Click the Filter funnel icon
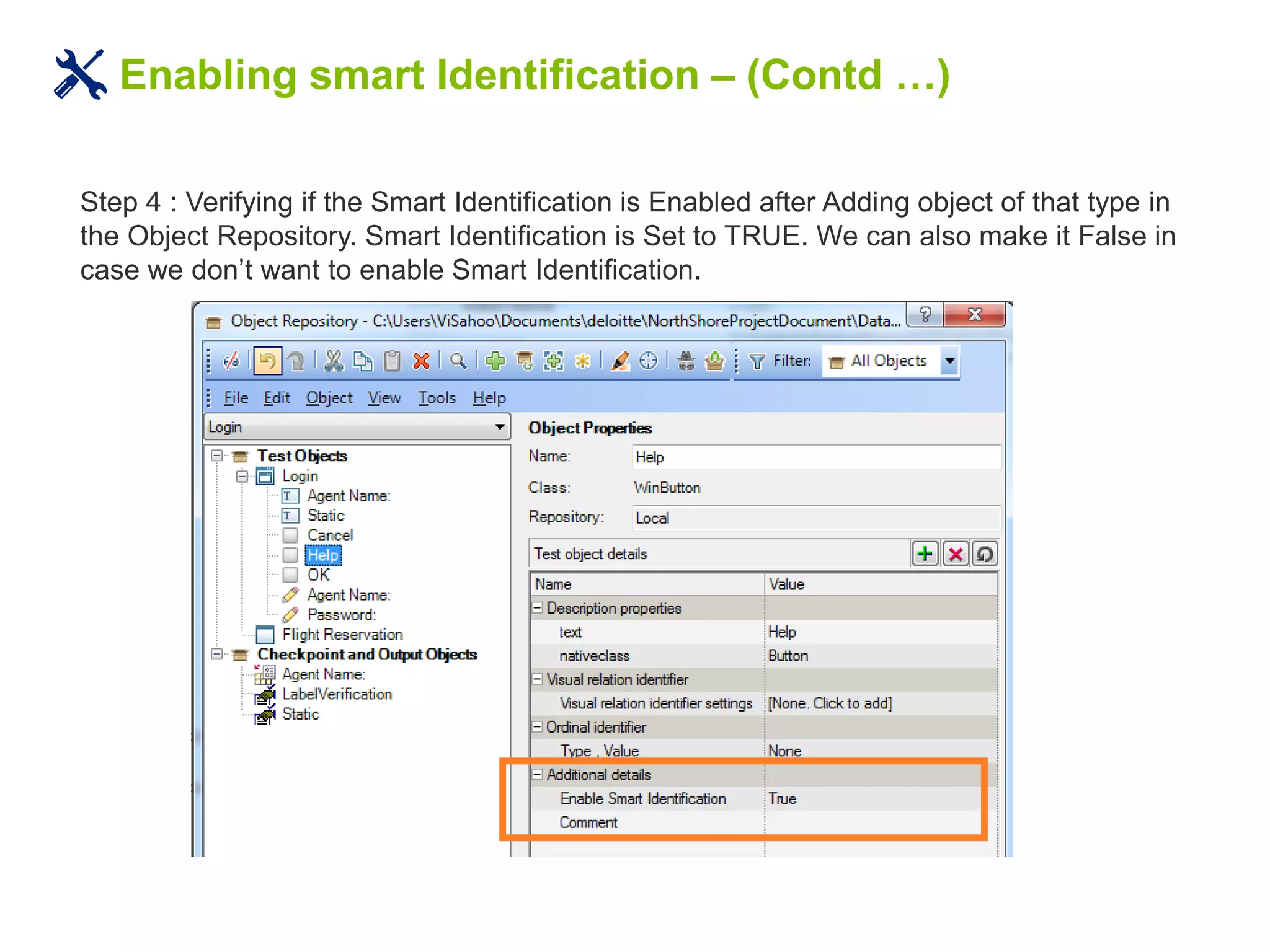The width and height of the screenshot is (1270, 952). pyautogui.click(x=757, y=361)
